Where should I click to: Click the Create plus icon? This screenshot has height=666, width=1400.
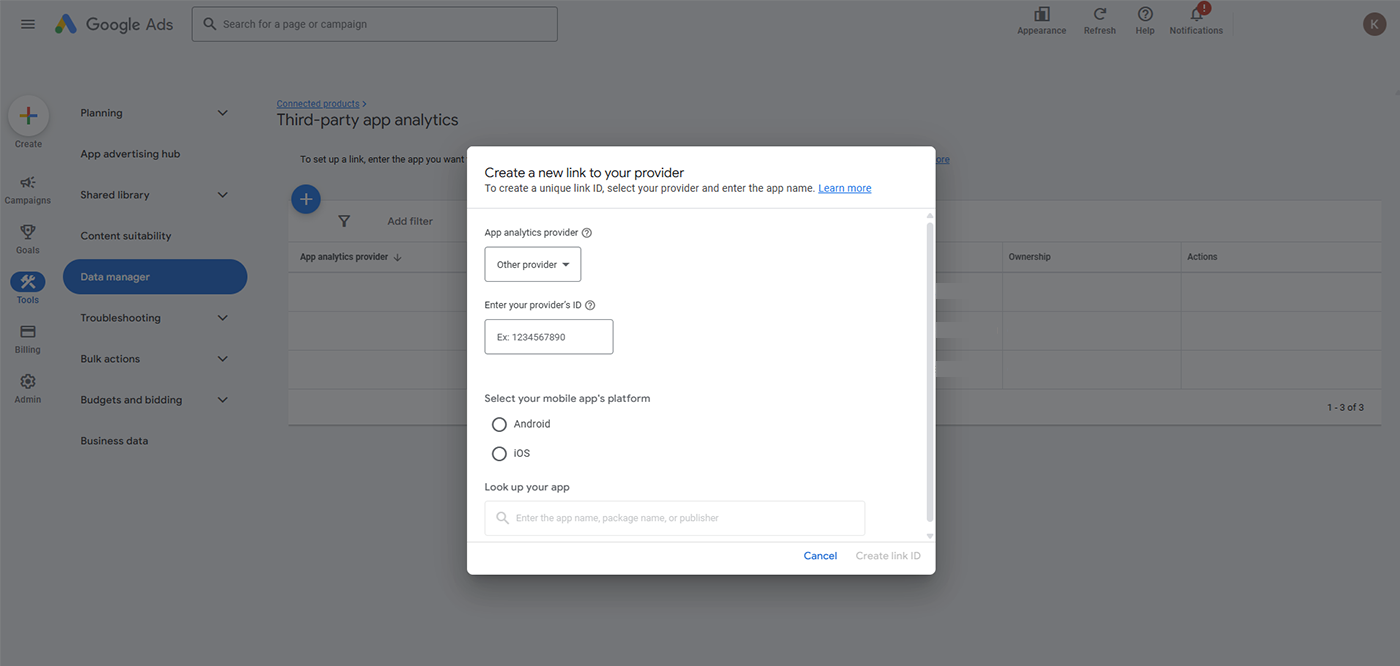[x=29, y=116]
